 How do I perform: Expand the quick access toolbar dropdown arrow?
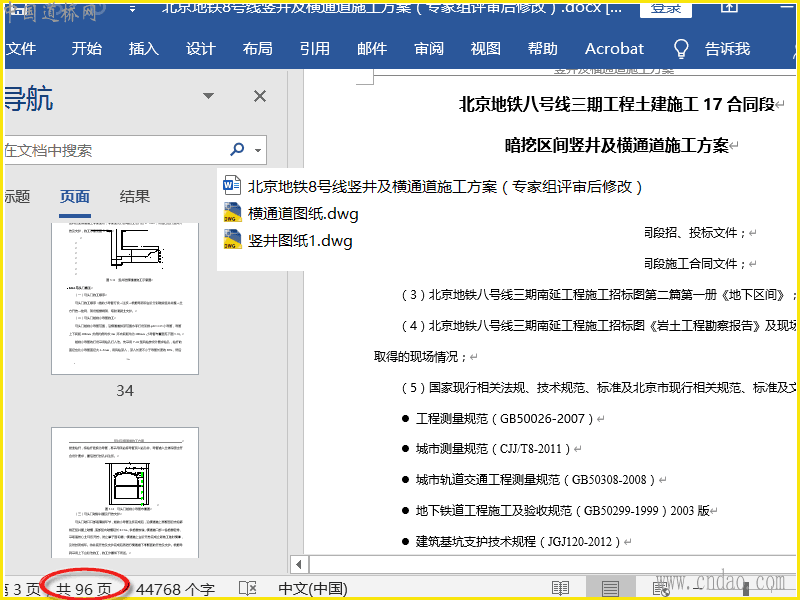[x=133, y=9]
